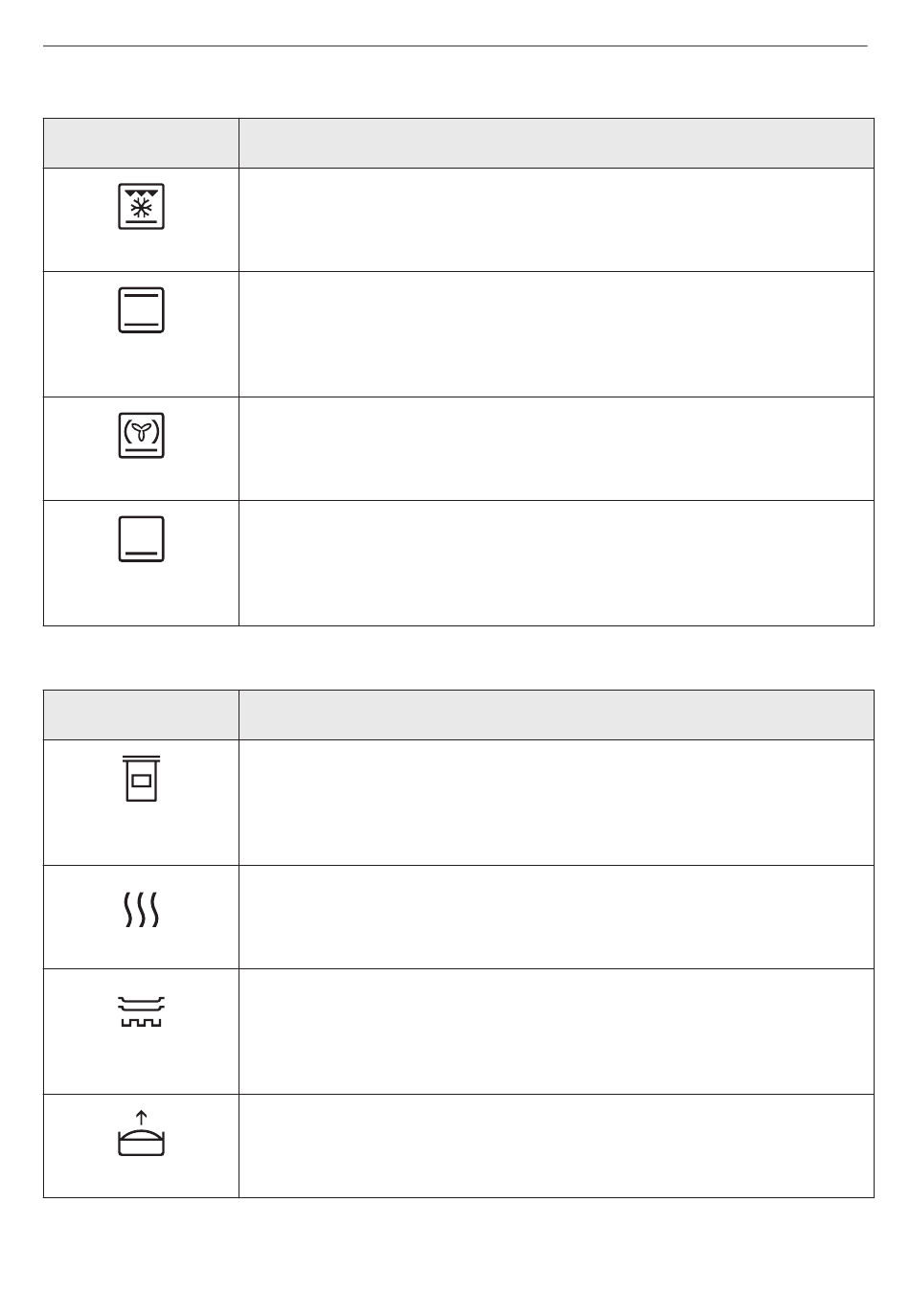Click the first table's gray left header cell
This screenshot has height=1316, width=910.
[141, 144]
